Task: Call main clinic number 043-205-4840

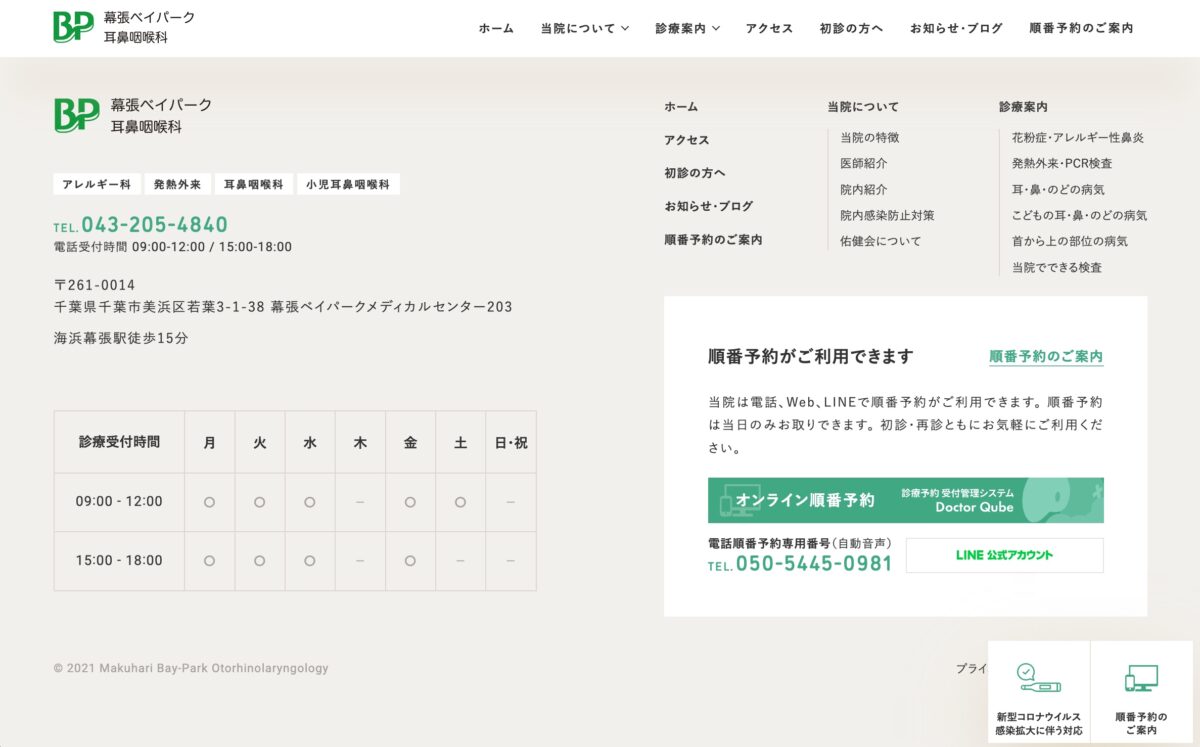Action: (x=141, y=225)
